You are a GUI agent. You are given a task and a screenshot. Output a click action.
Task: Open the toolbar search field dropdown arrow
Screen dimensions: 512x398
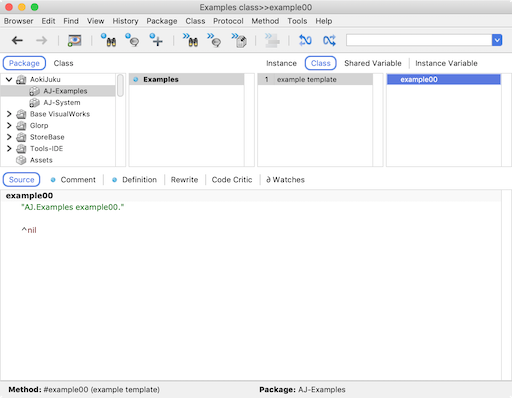497,40
